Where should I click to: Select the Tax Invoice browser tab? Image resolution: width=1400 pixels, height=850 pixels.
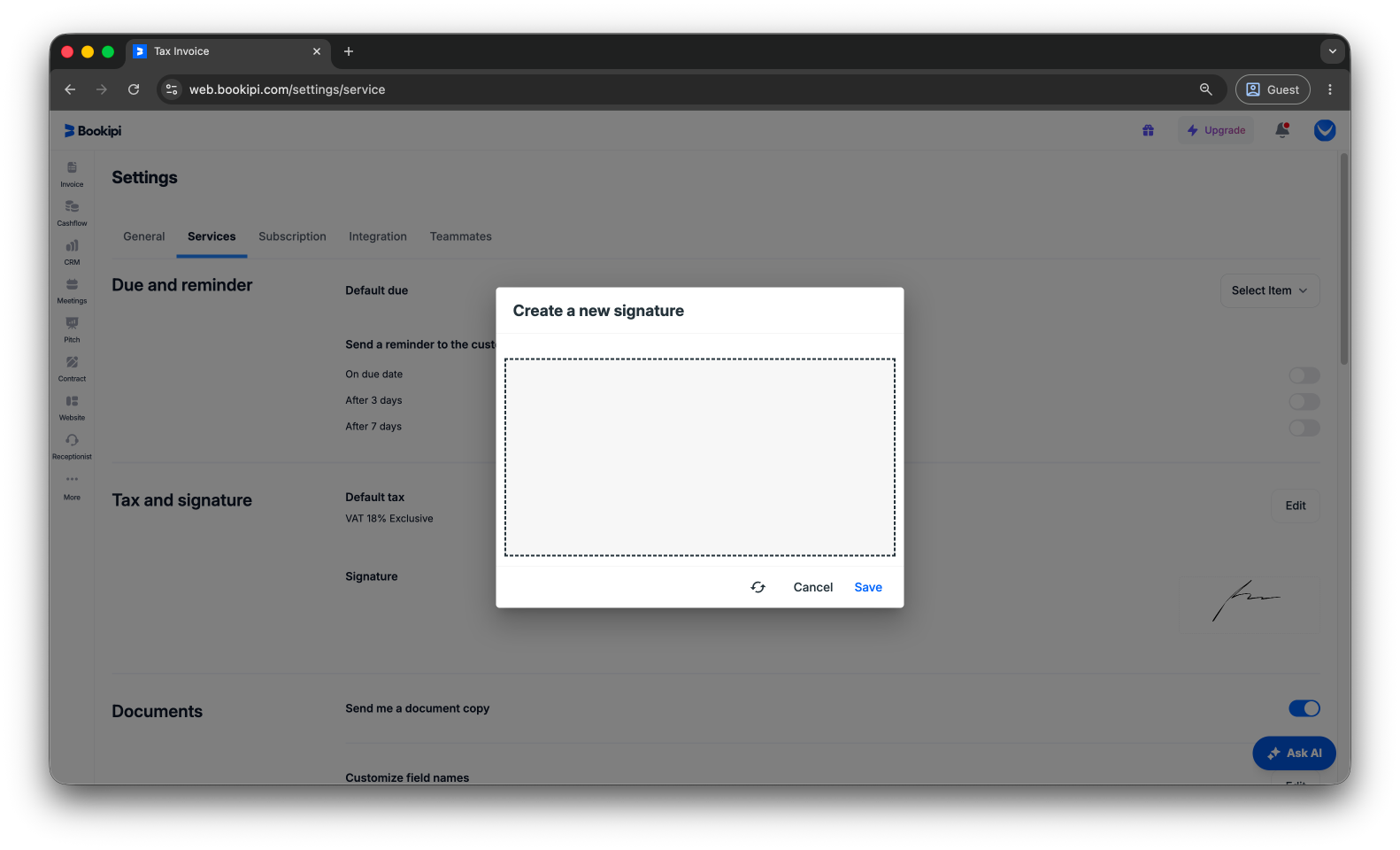(228, 51)
